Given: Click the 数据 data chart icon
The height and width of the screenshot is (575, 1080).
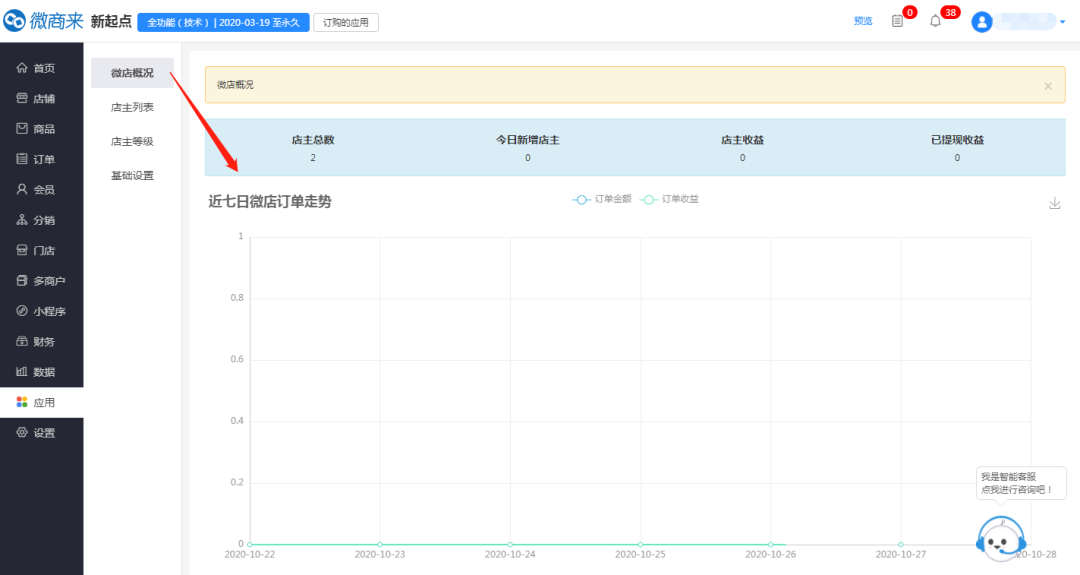Looking at the screenshot, I should pyautogui.click(x=22, y=371).
